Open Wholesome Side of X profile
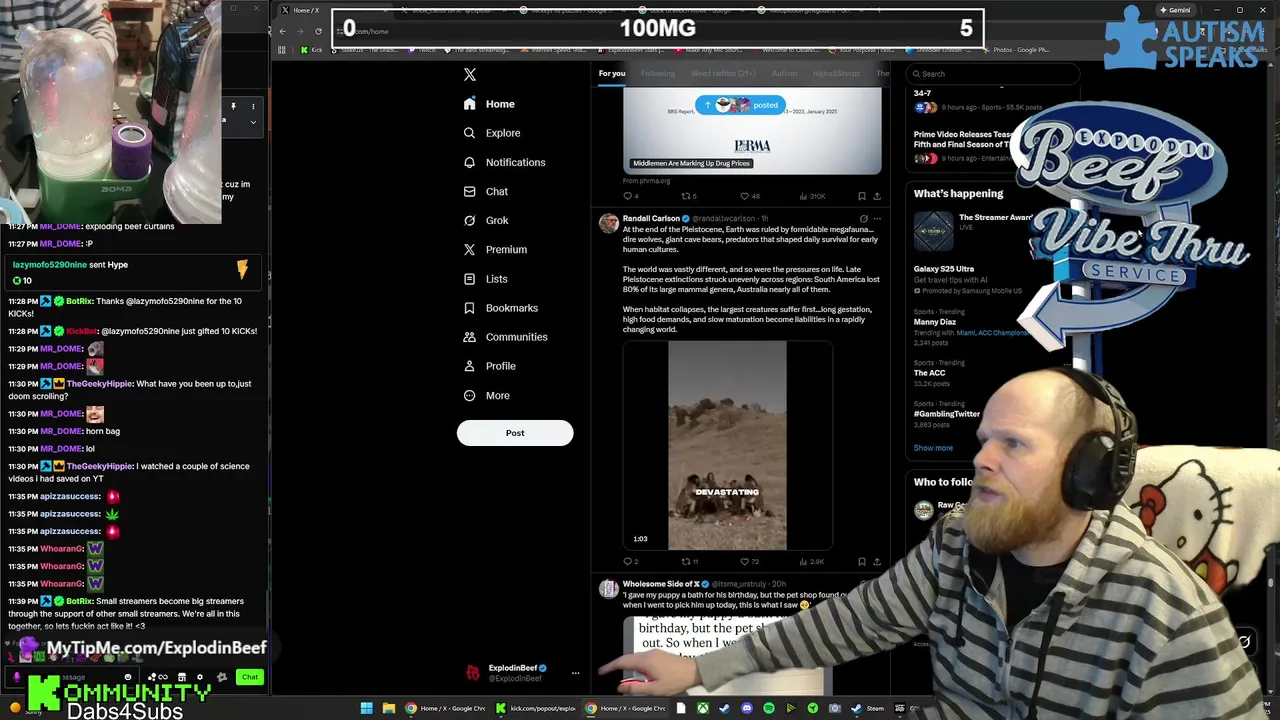The width and height of the screenshot is (1280, 720). point(660,584)
